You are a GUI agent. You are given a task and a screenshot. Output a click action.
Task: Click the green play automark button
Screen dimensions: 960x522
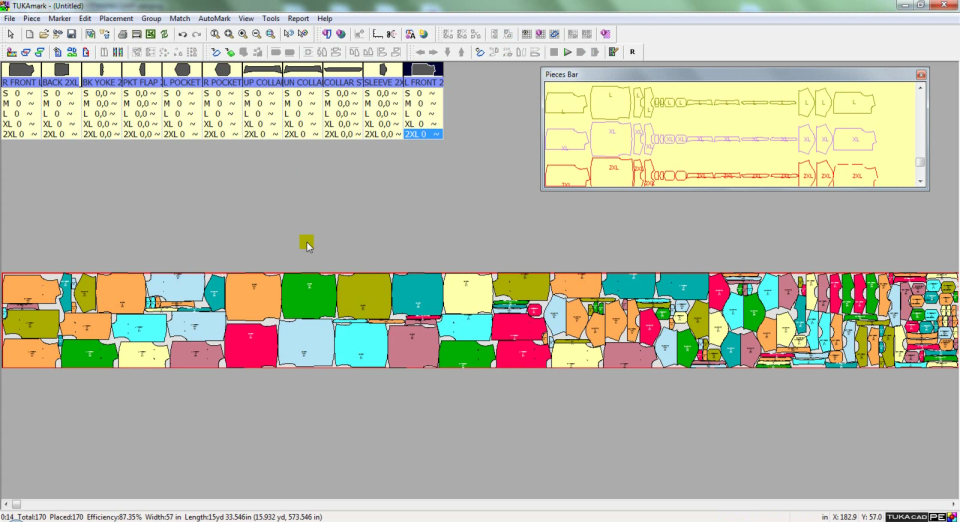coord(568,52)
